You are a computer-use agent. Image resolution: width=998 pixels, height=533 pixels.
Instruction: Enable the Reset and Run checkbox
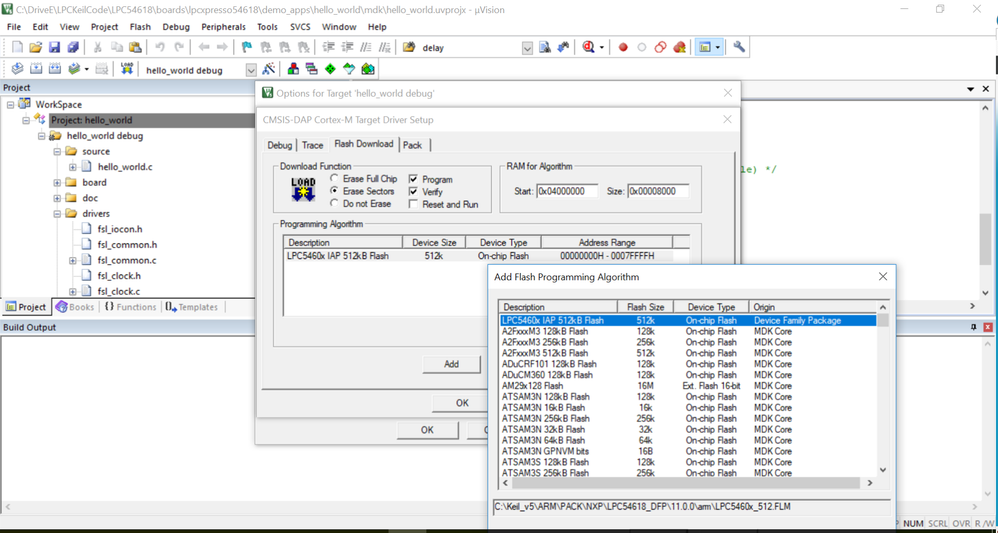coord(413,204)
